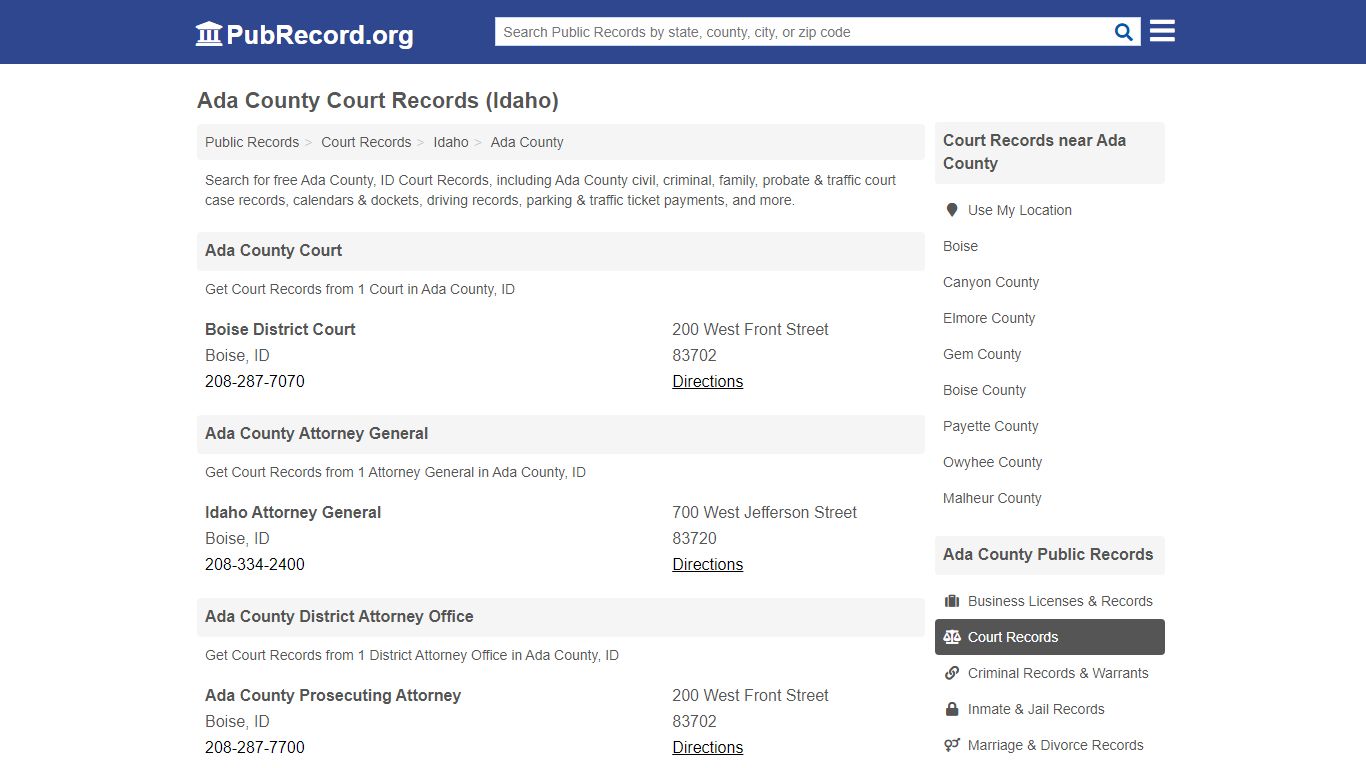Screen dimensions: 1366x768
Task: Open Marriage & Divorce Records menu item
Action: (x=1050, y=745)
